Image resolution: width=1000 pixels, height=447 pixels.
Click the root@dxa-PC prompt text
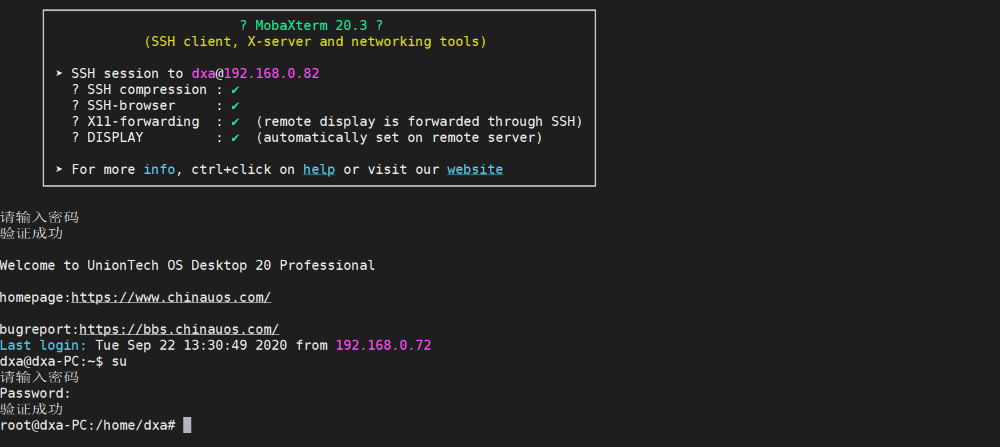[x=87, y=425]
